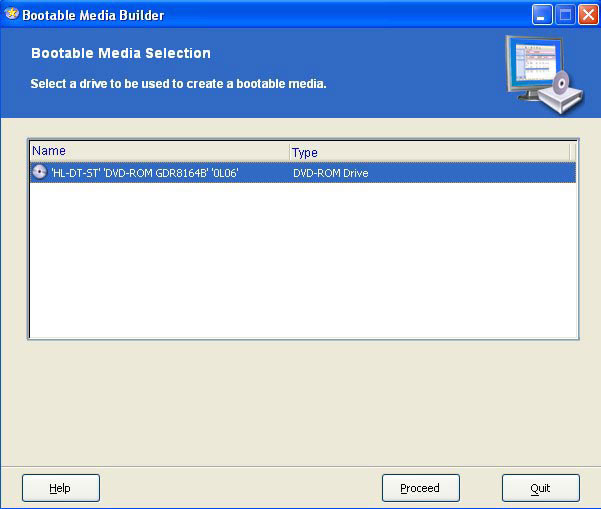601x509 pixels.
Task: Select 'HL-DT-ST' 'DVD-ROM GDR8164B' drive name
Action: pos(145,173)
